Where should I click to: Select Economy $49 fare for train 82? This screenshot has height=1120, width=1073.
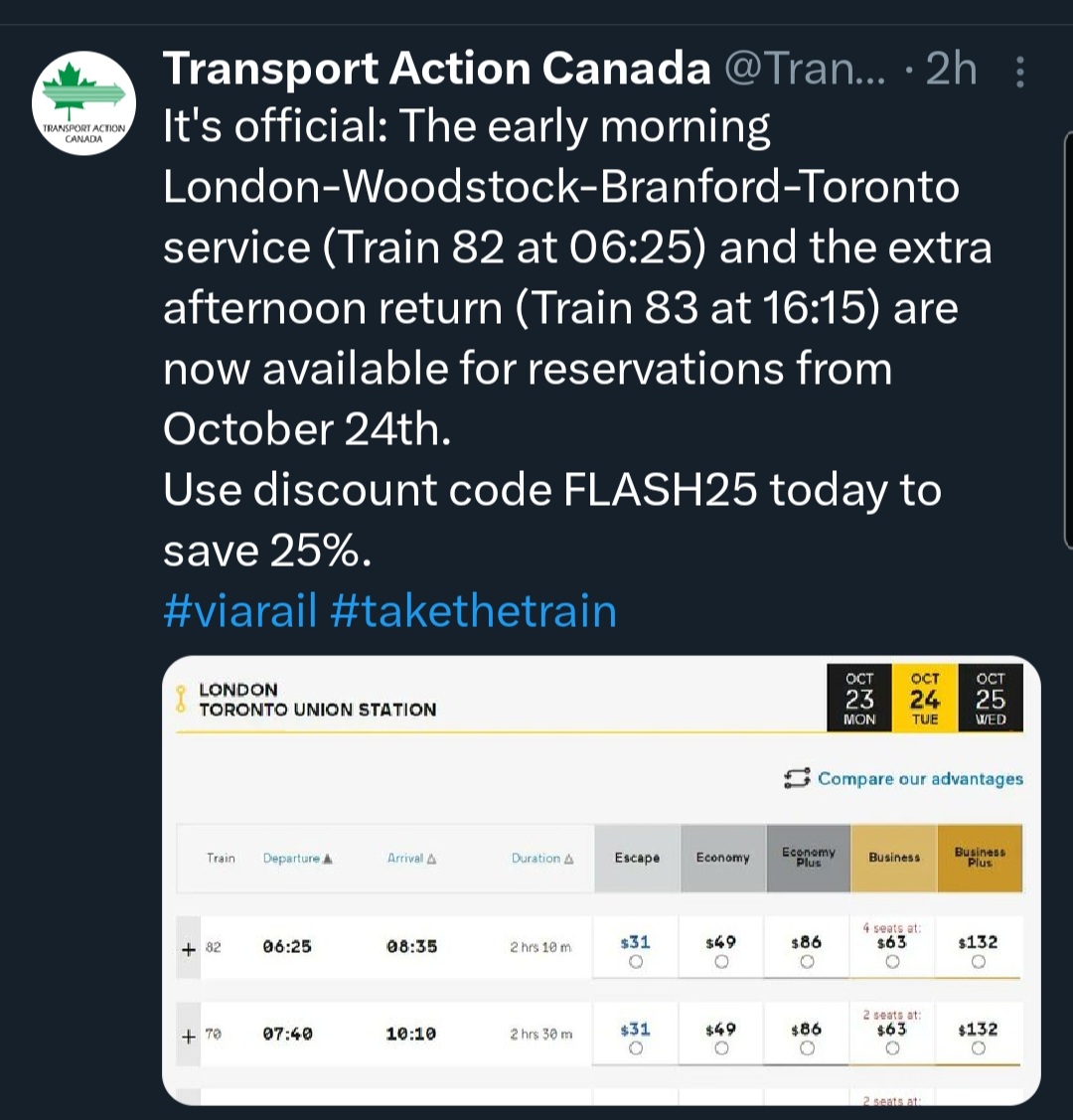coord(722,962)
